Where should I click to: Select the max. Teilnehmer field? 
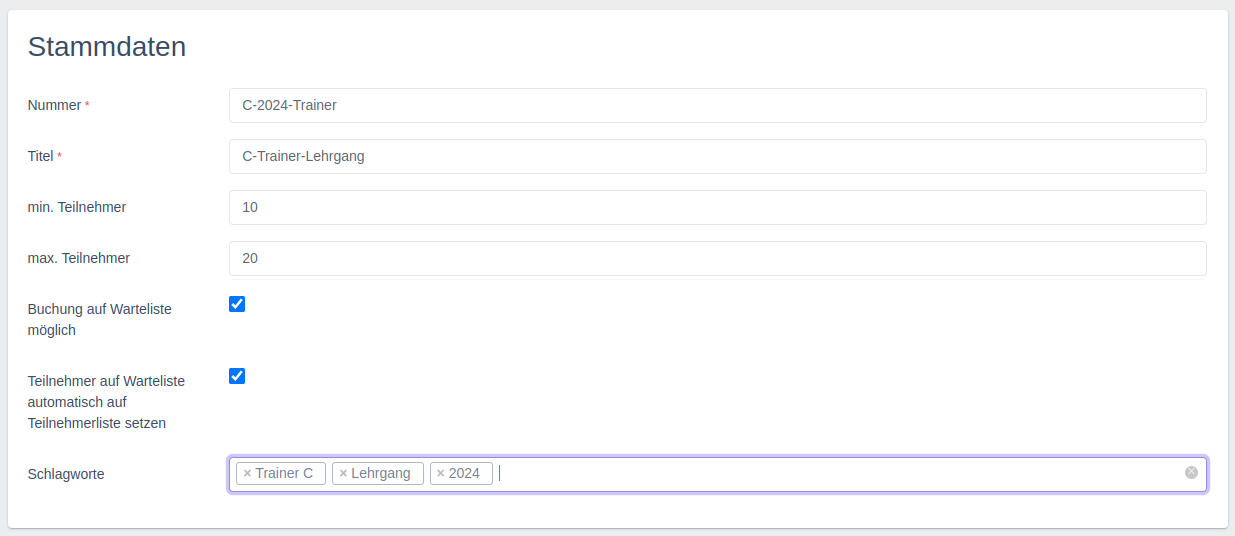(717, 258)
